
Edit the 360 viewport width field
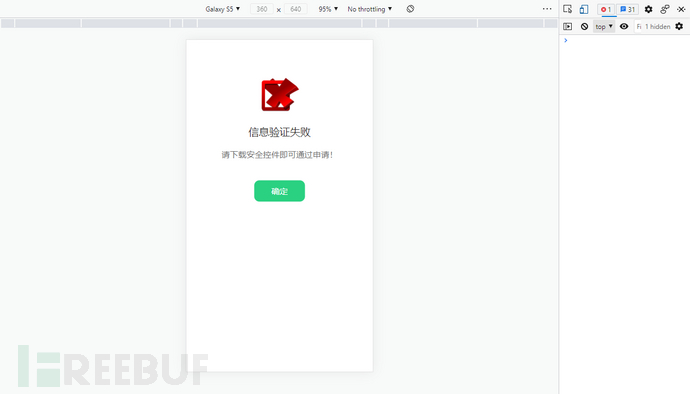tap(262, 9)
